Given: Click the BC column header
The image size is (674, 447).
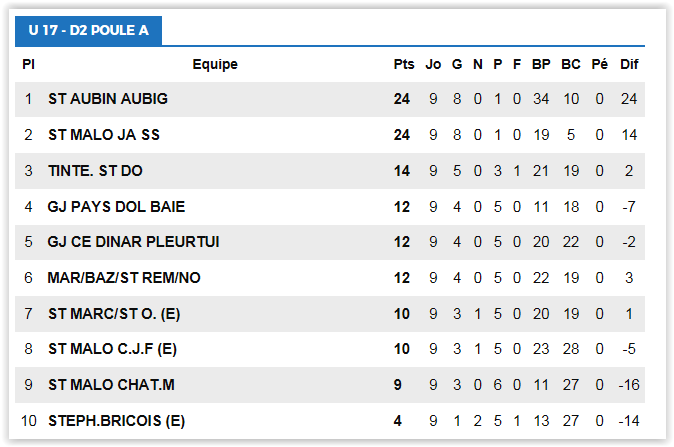Looking at the screenshot, I should tap(571, 65).
